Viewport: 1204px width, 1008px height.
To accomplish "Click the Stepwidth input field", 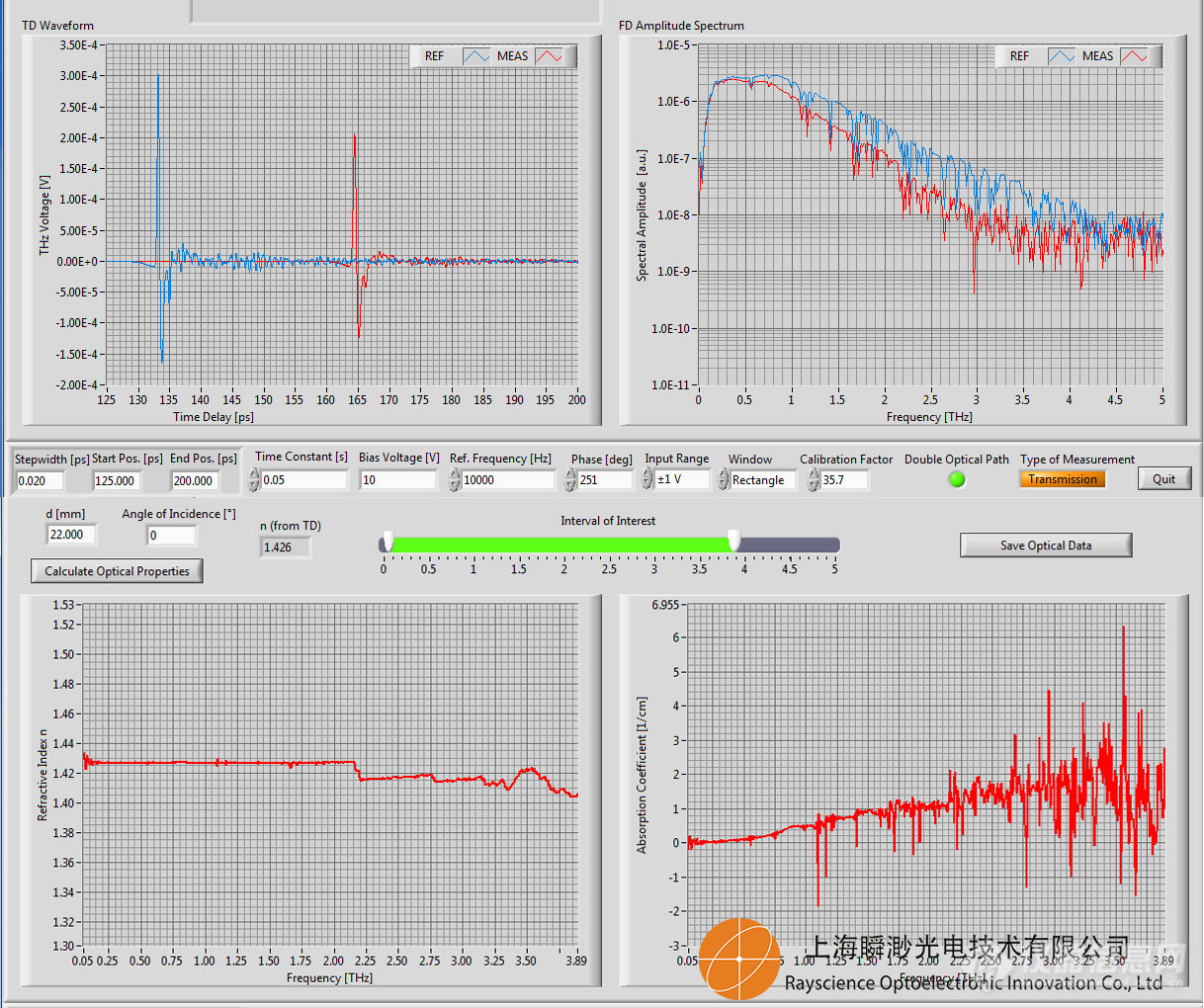I will [41, 481].
